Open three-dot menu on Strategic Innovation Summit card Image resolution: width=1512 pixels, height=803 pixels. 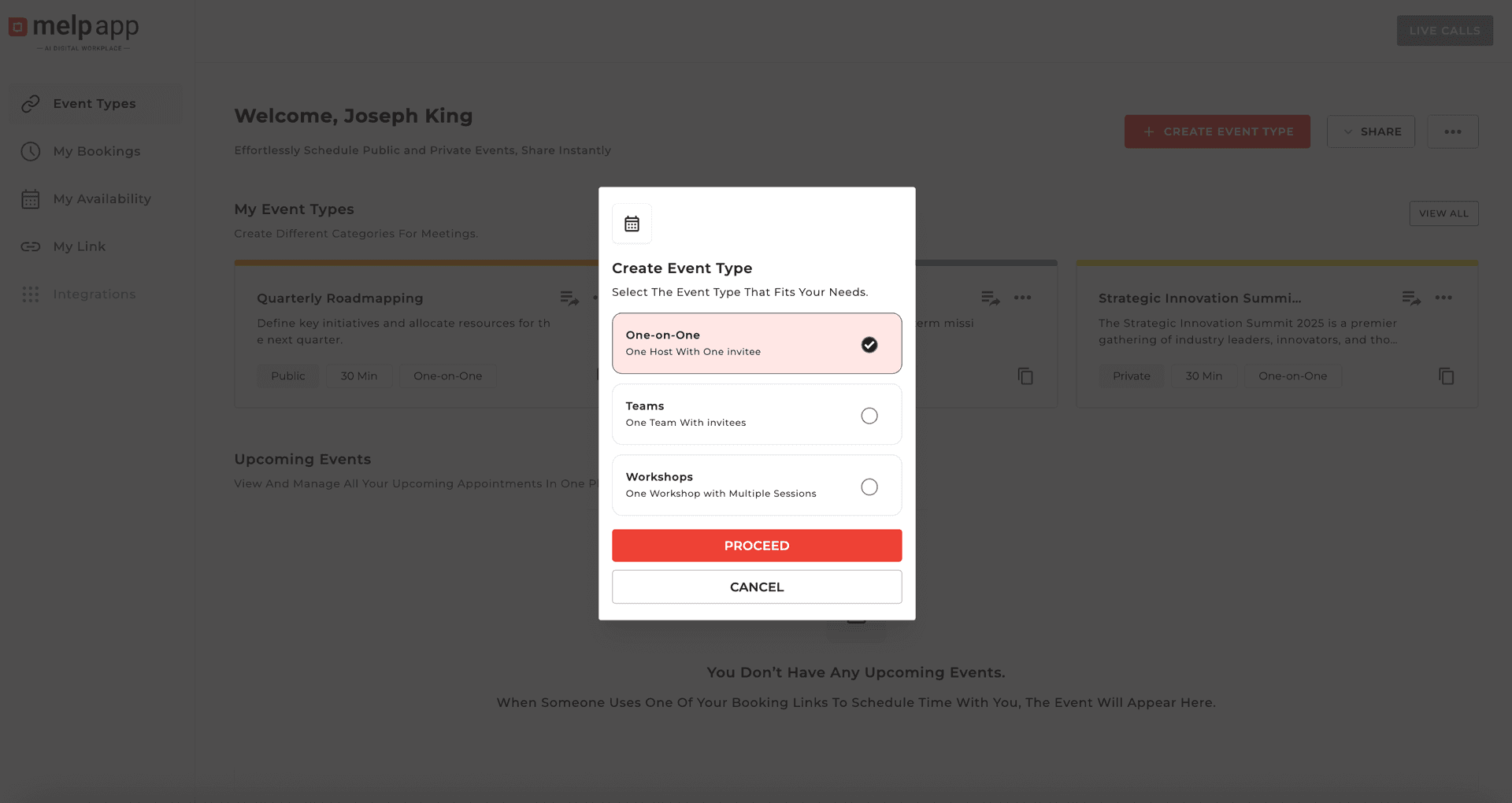coord(1443,298)
